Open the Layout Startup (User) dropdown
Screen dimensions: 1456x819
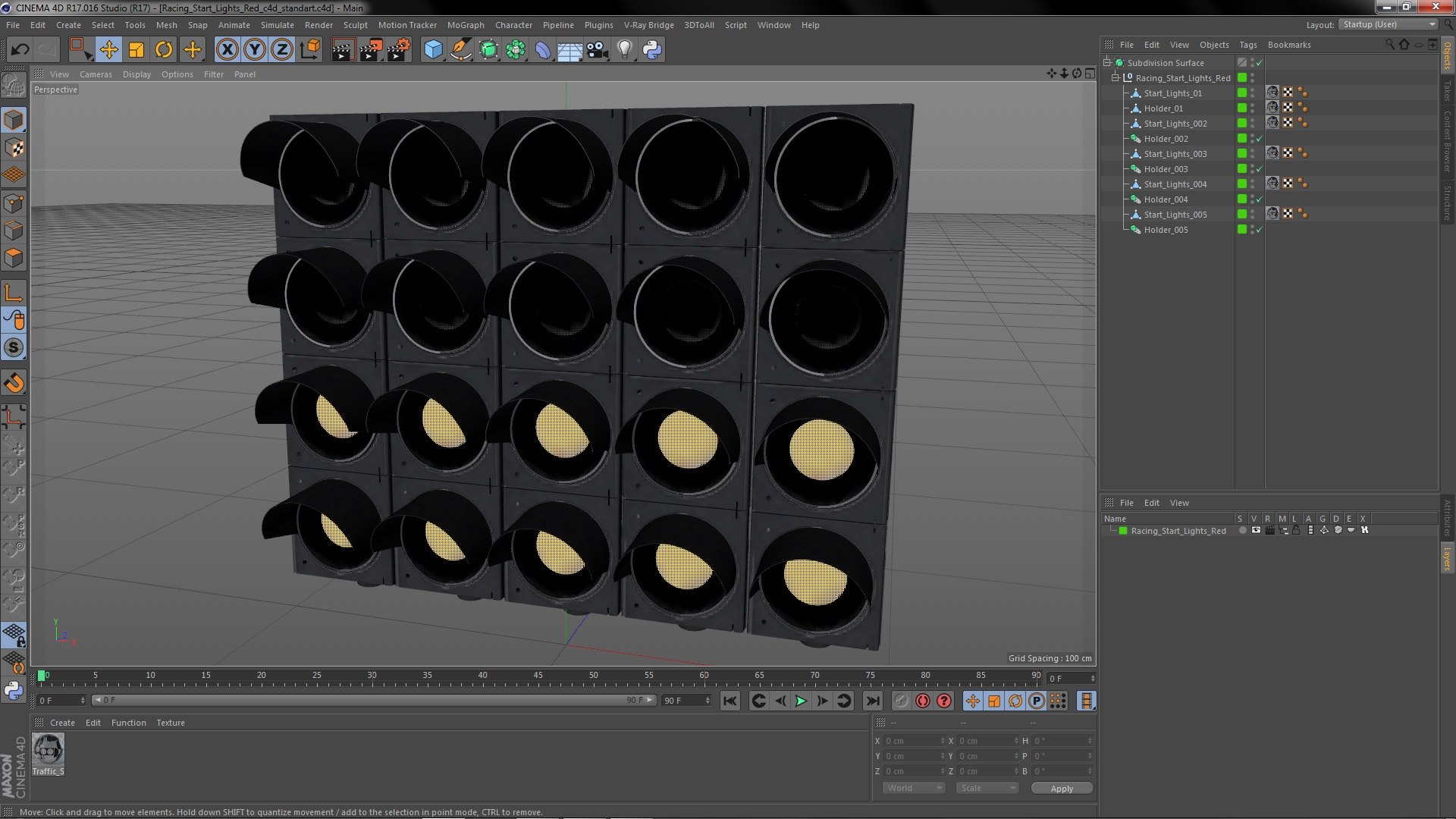point(1389,24)
